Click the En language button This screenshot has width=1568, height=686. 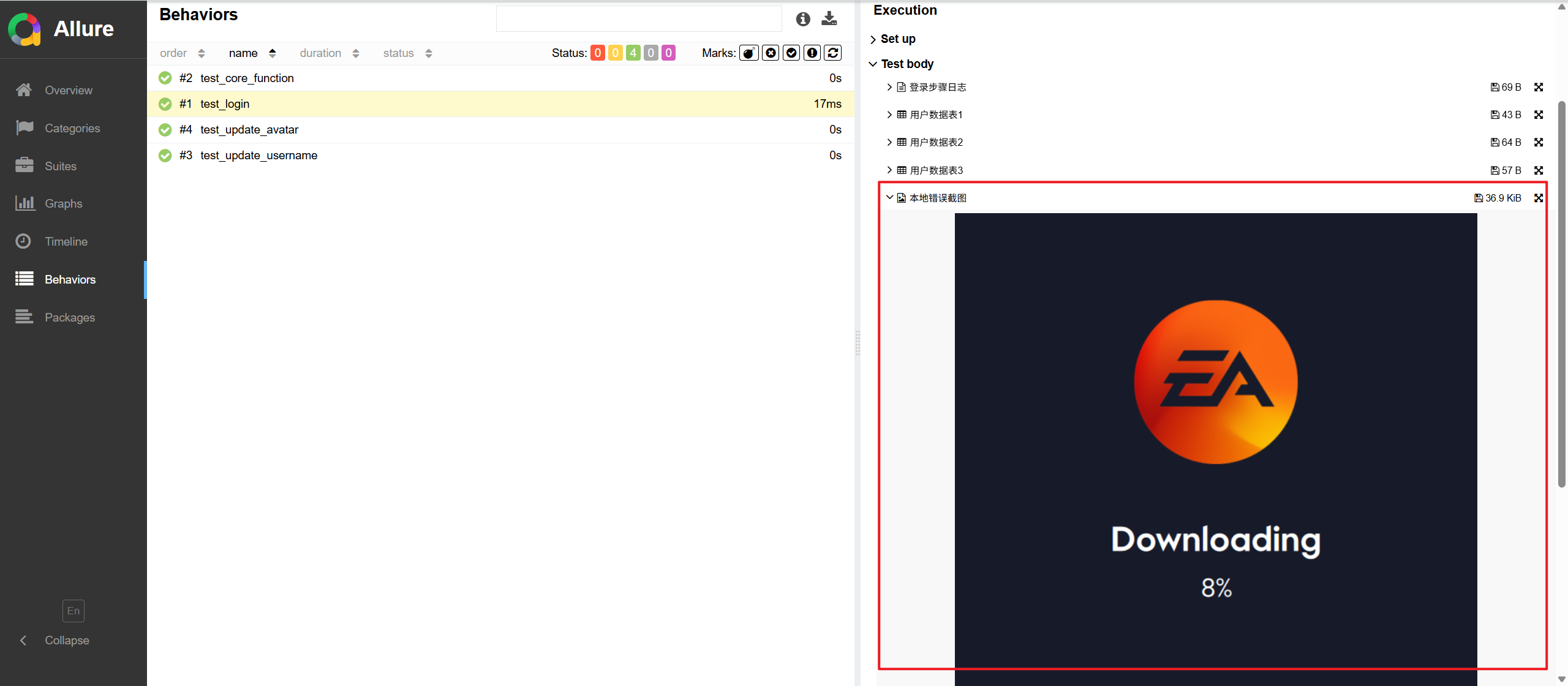point(73,611)
